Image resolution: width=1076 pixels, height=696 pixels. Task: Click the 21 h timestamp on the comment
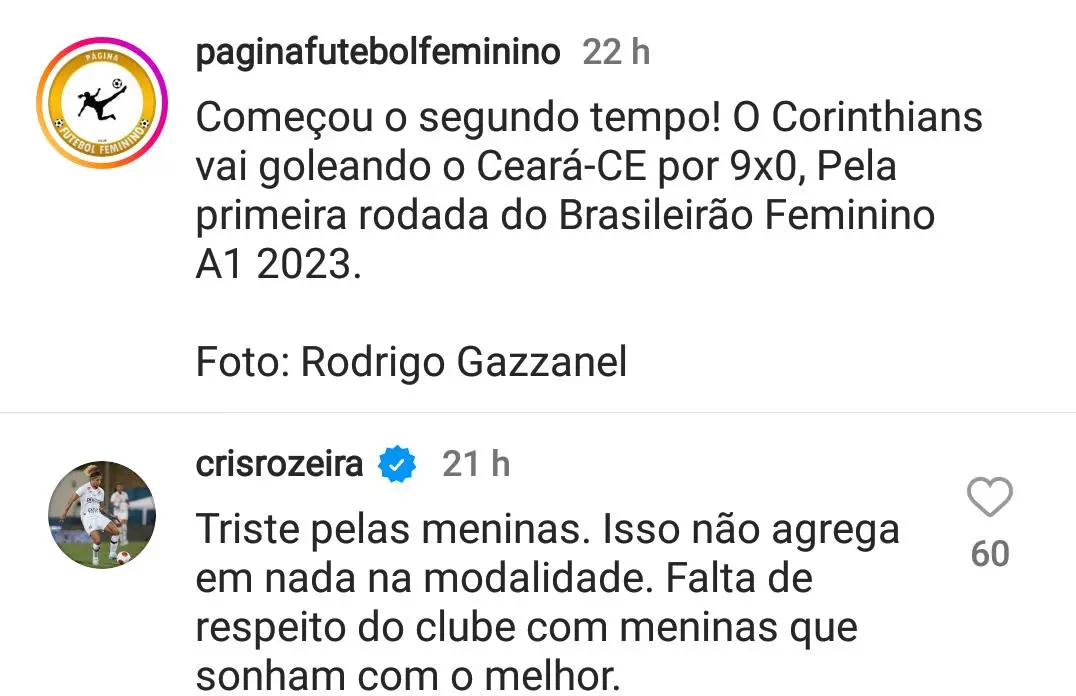pos(475,463)
